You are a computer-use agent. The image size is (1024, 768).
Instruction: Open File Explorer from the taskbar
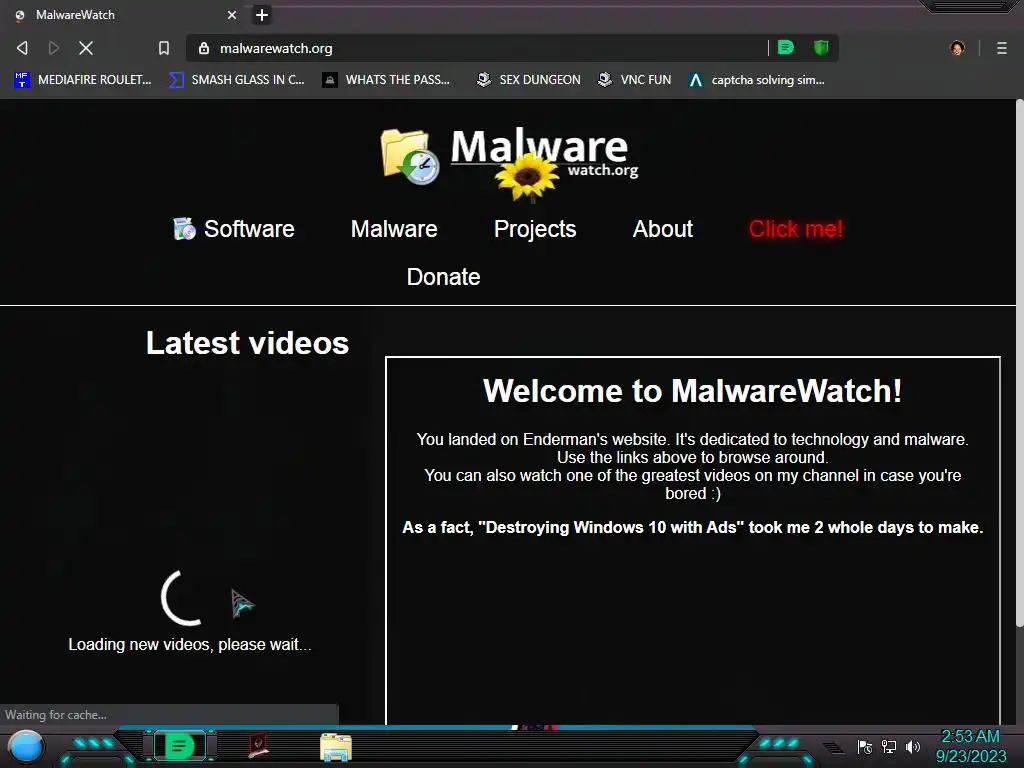[x=336, y=748]
